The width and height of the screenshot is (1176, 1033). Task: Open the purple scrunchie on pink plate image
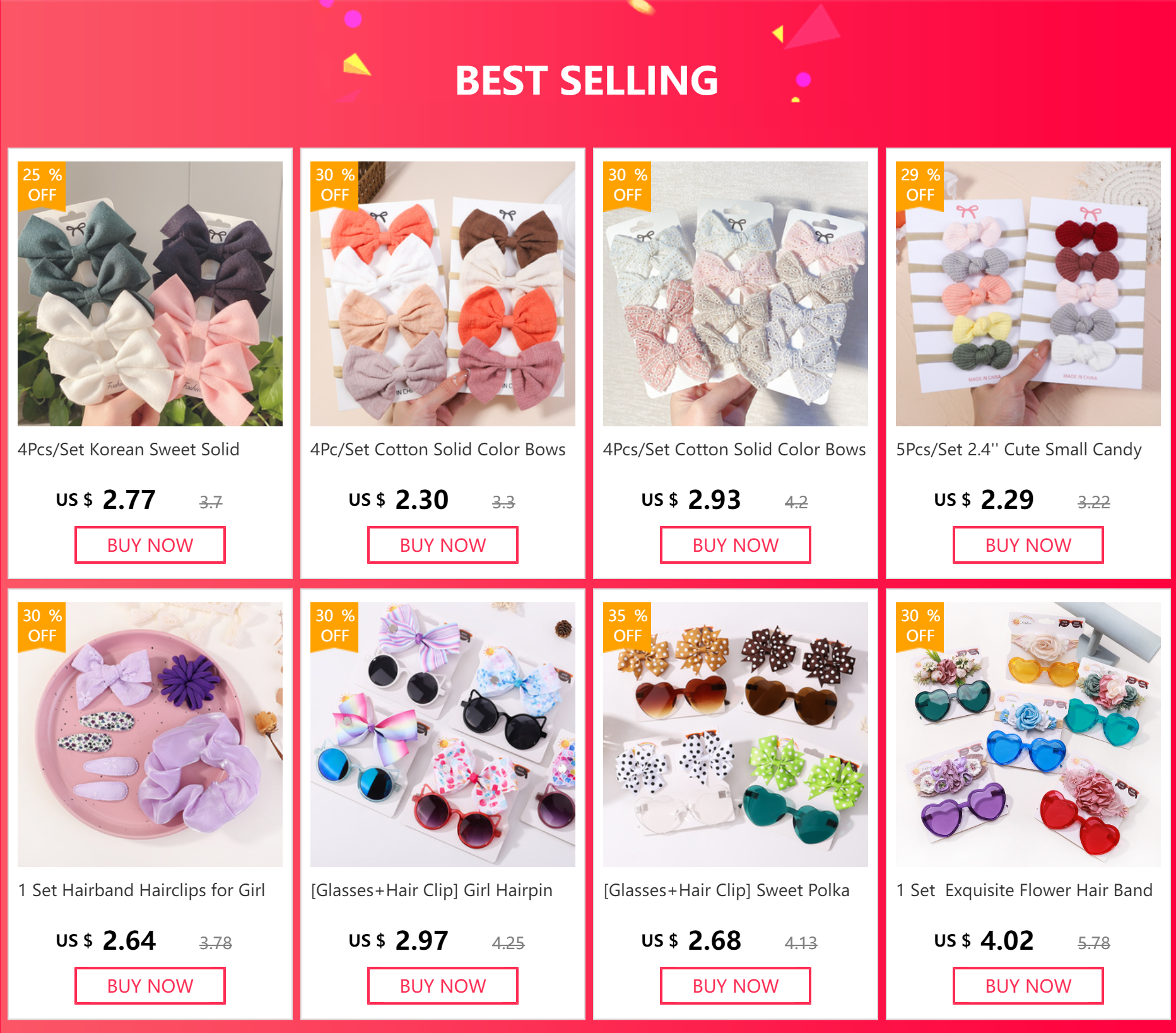(x=150, y=735)
